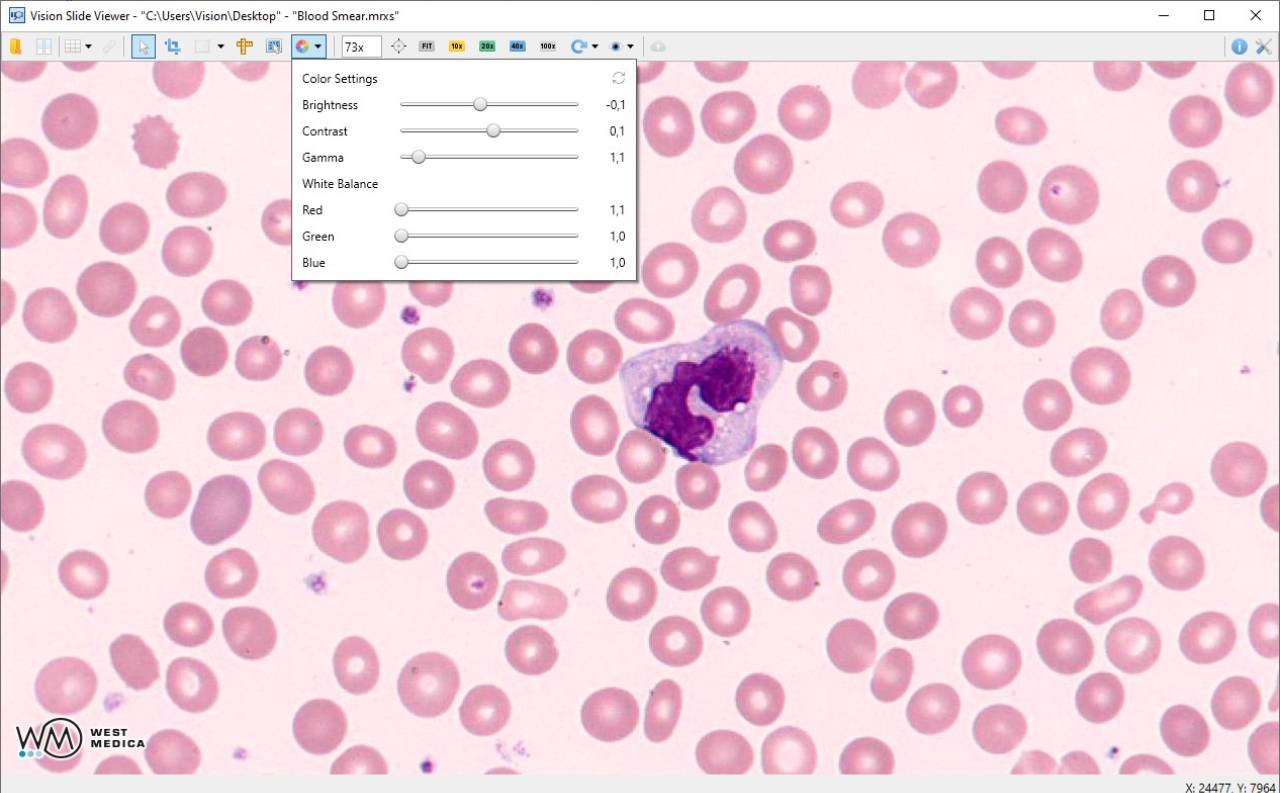This screenshot has height=793, width=1280.
Task: Open the grid overlay dropdown arrow
Action: click(88, 47)
